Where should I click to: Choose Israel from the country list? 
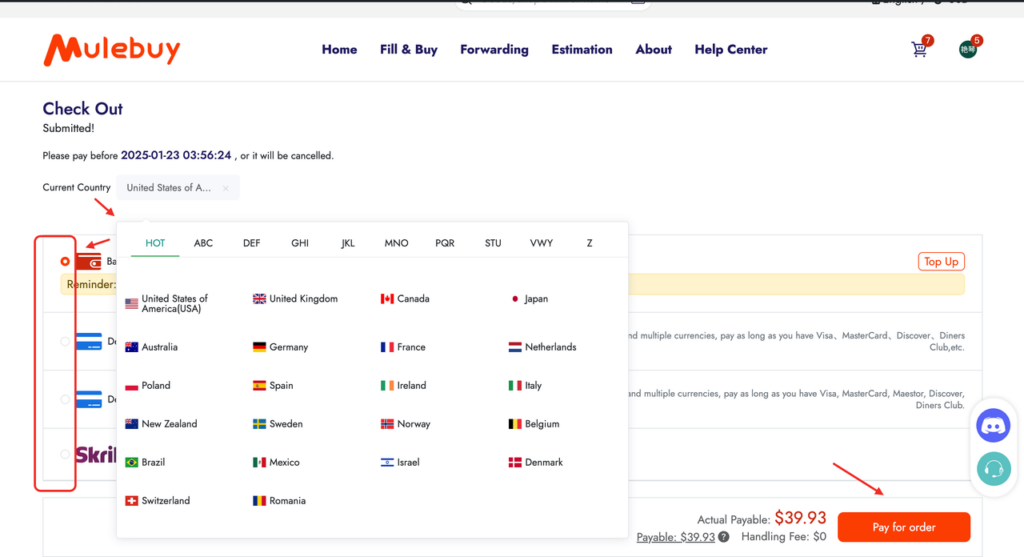tap(400, 462)
